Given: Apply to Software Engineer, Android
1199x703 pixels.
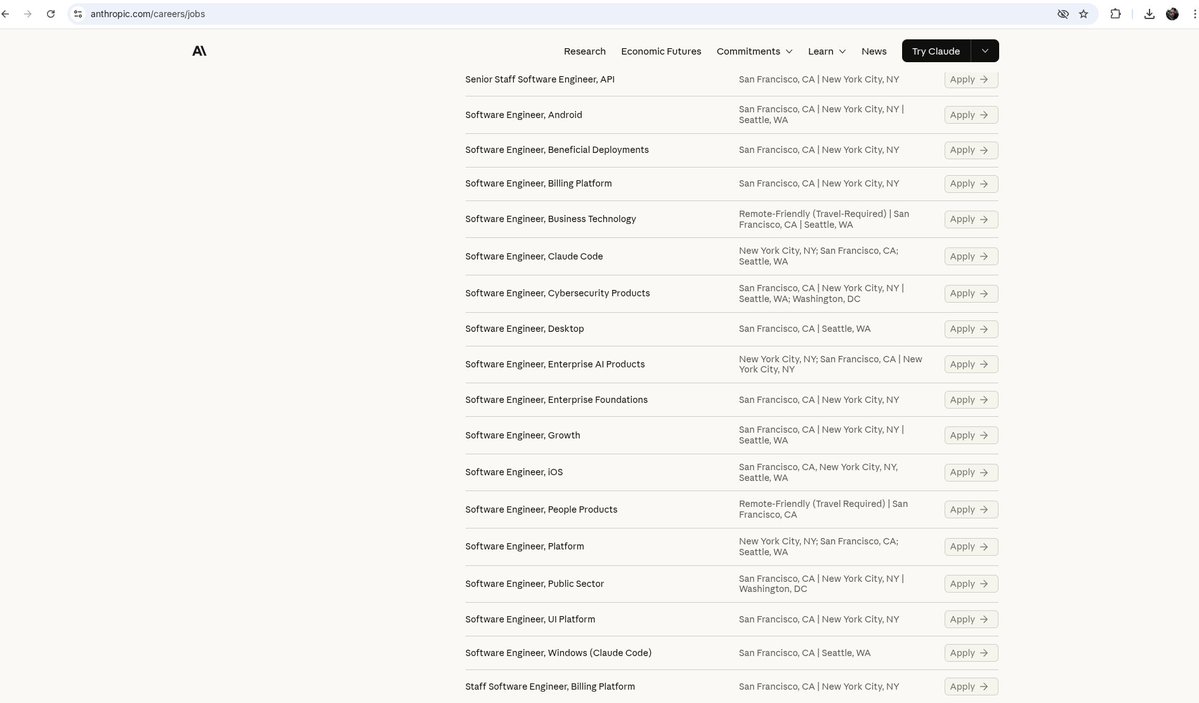Looking at the screenshot, I should [970, 115].
